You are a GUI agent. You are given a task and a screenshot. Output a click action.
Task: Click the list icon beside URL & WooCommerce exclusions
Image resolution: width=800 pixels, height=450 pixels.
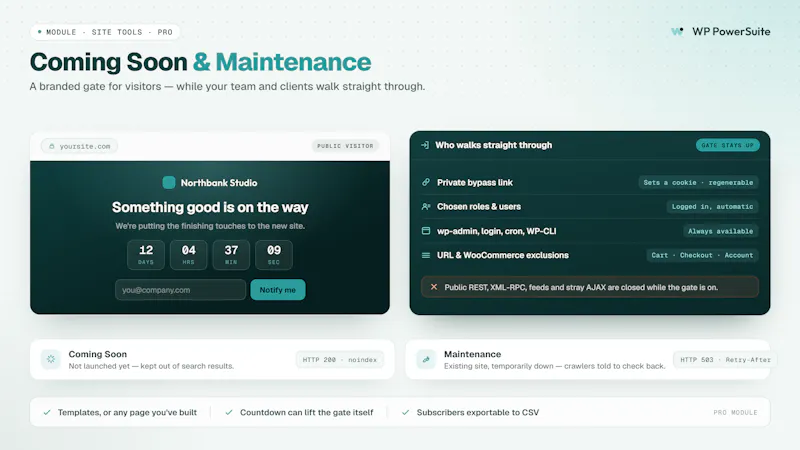(426, 255)
